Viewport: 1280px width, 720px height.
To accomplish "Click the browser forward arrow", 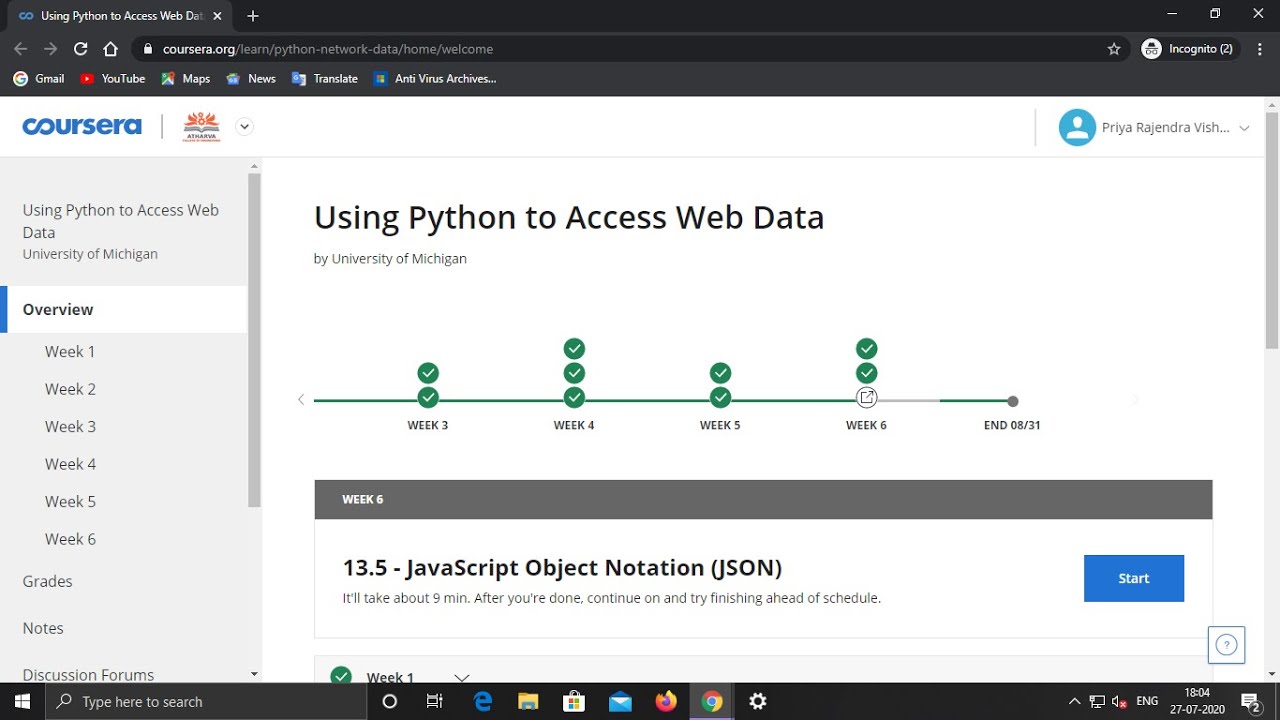I will [51, 48].
